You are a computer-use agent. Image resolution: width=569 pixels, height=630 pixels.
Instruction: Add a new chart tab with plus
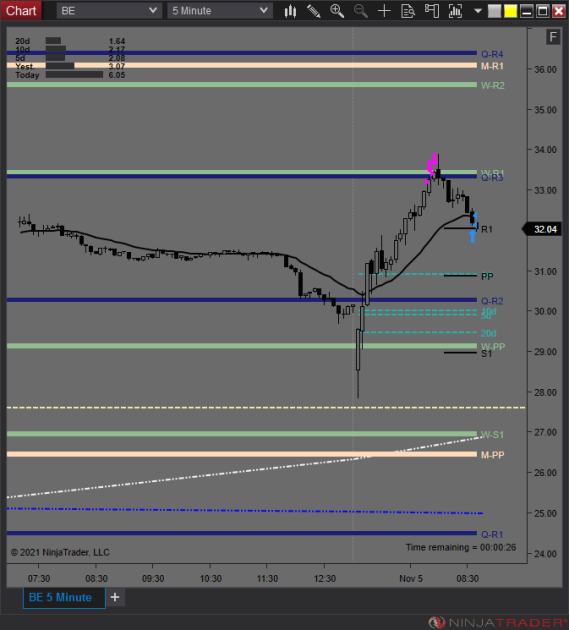tap(115, 597)
